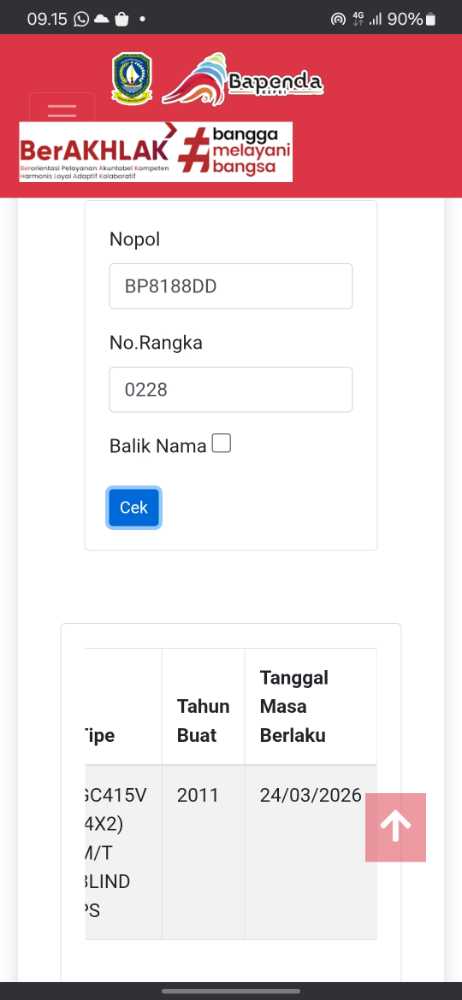The width and height of the screenshot is (462, 1000).
Task: Tap the provincial government crest logo
Action: [132, 78]
